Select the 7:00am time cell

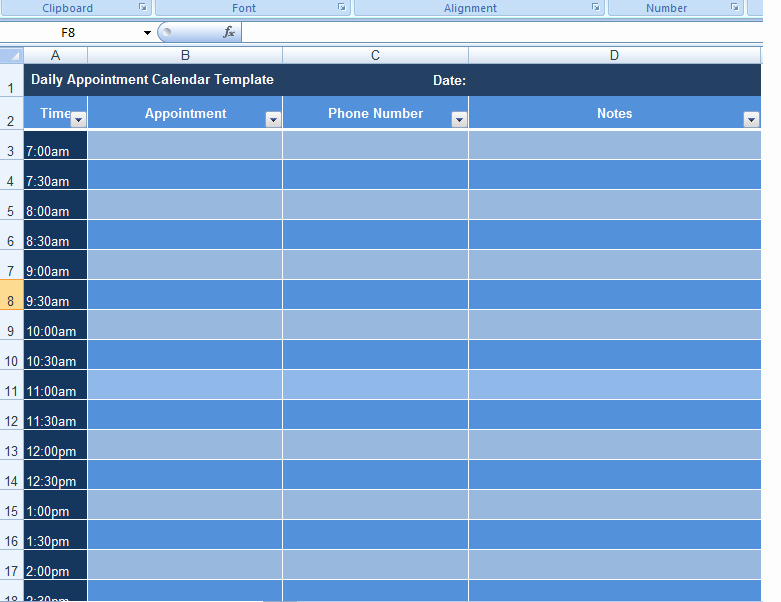point(56,145)
